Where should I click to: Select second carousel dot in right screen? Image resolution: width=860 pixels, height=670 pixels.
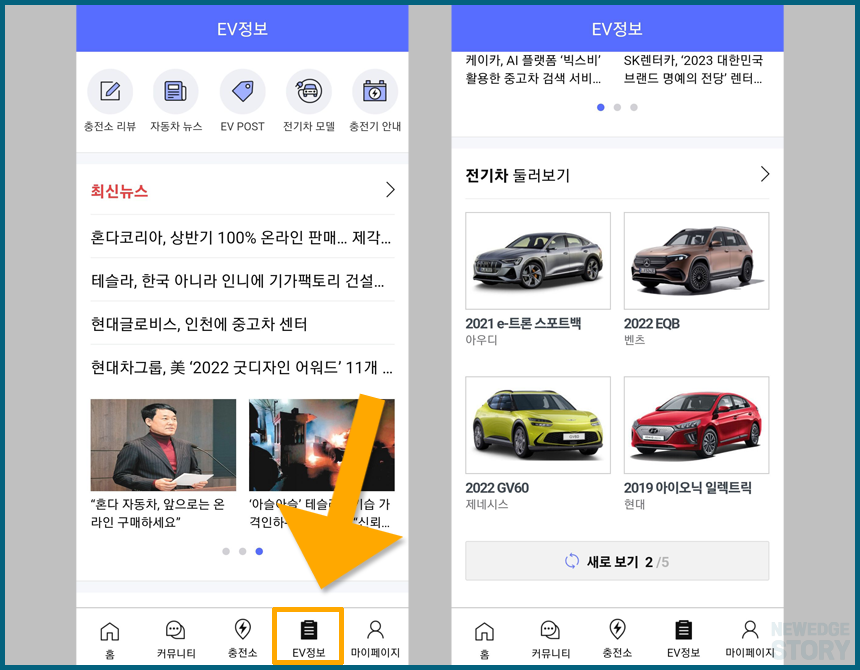click(x=617, y=107)
